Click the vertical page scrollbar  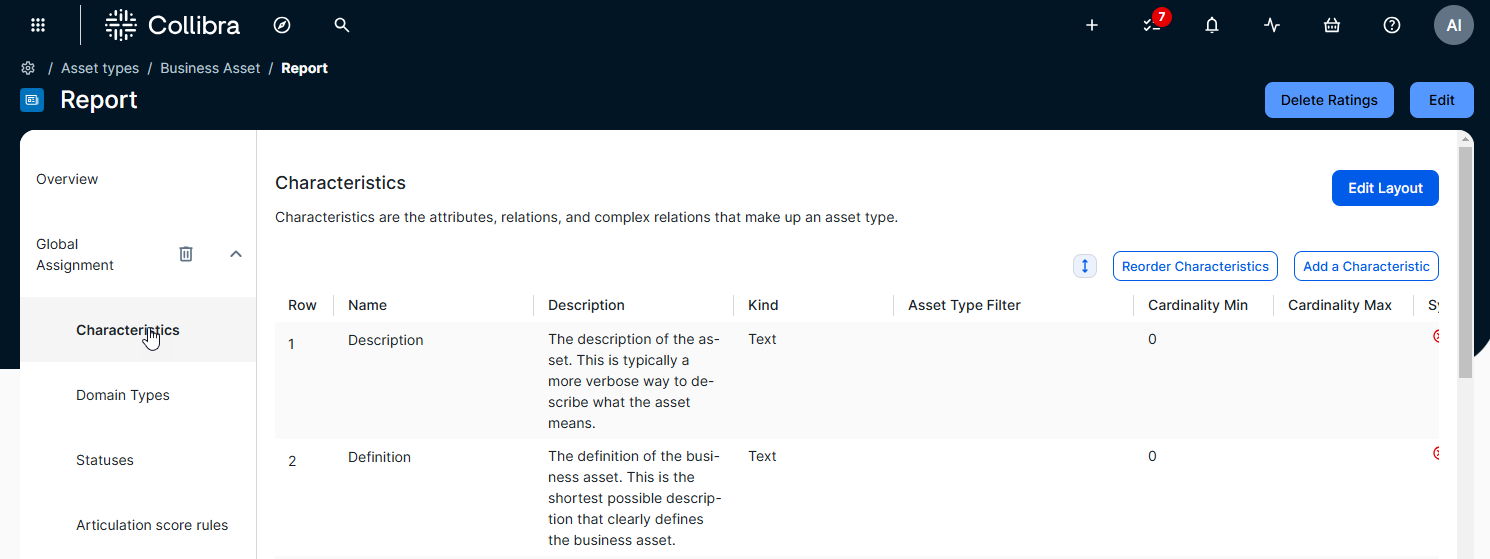[x=1465, y=260]
